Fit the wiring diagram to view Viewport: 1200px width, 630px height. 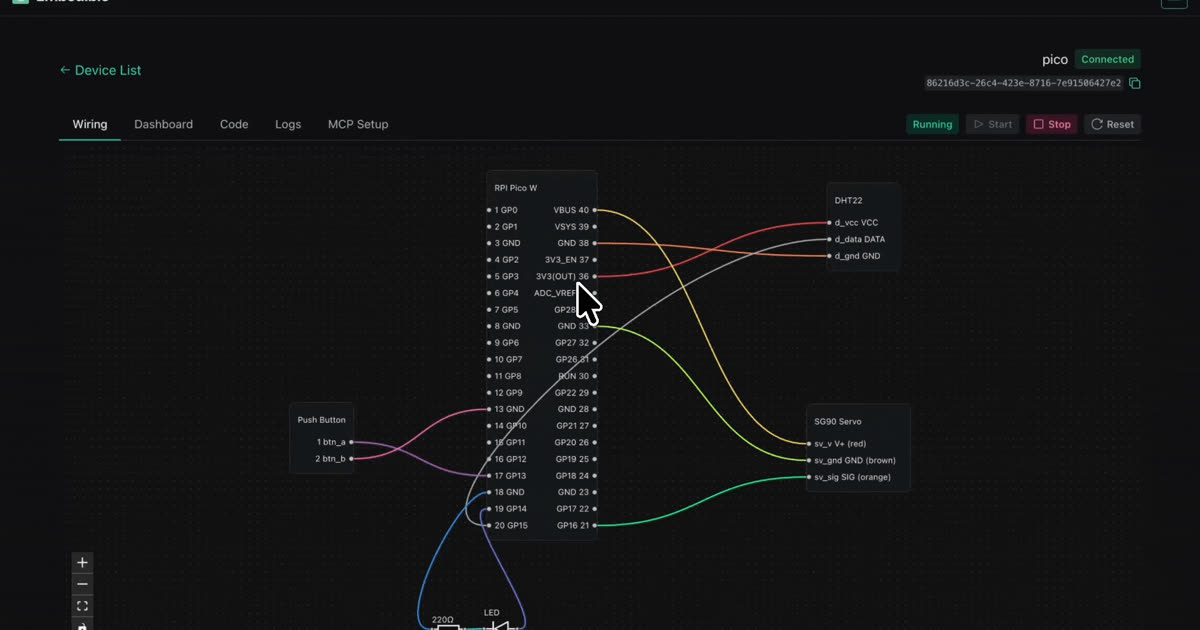pyautogui.click(x=83, y=606)
